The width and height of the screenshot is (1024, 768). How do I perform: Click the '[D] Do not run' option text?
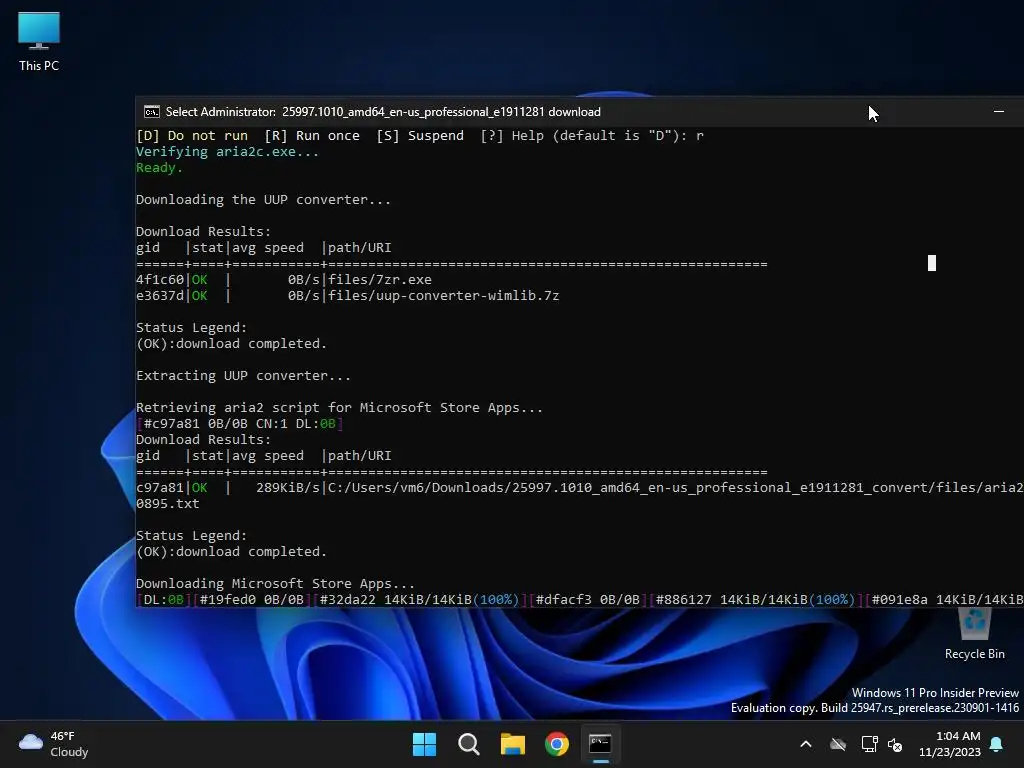coord(192,136)
